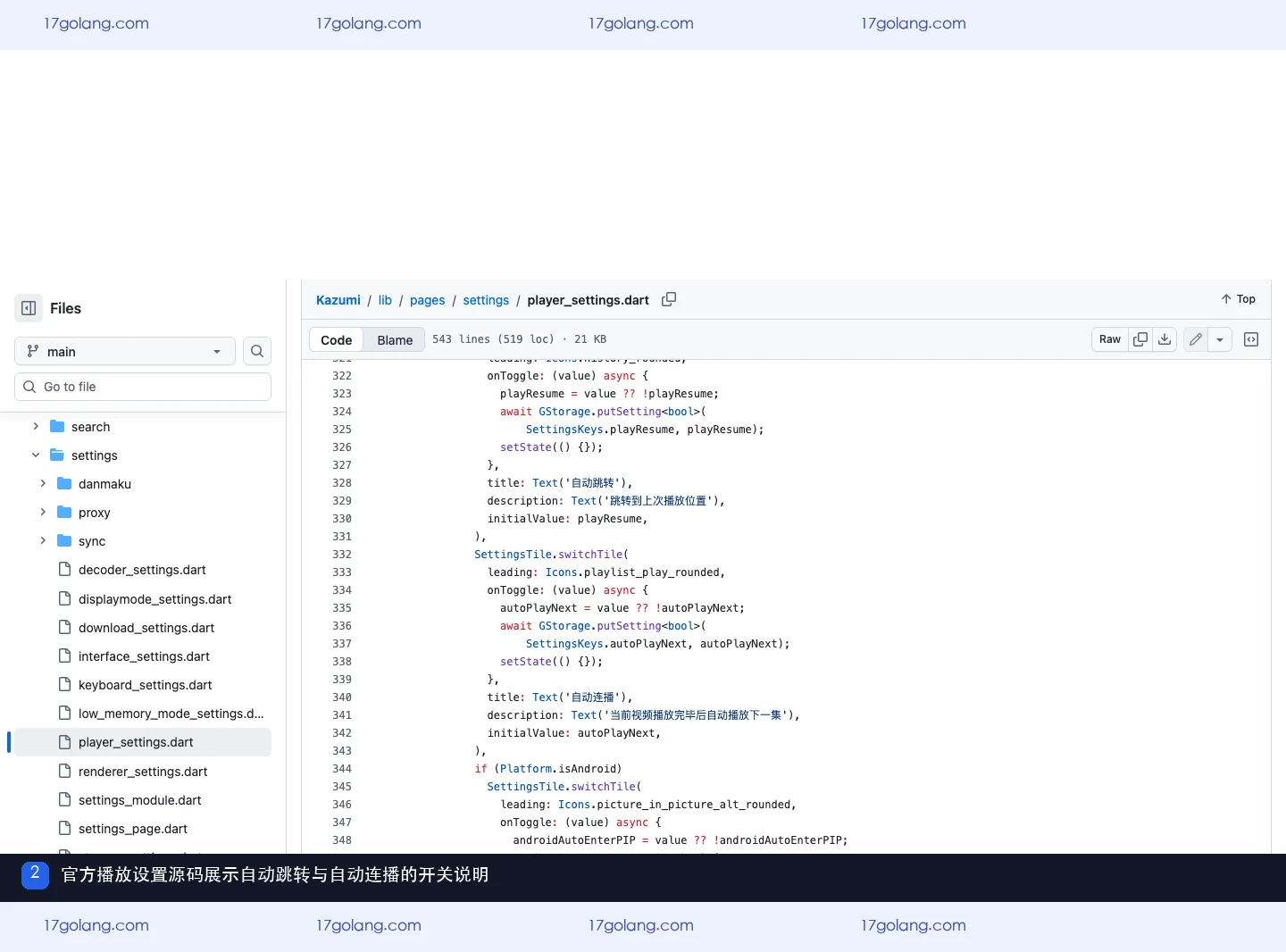Go to the pages breadcrumb folder
Viewport: 1286px width, 952px height.
point(427,300)
